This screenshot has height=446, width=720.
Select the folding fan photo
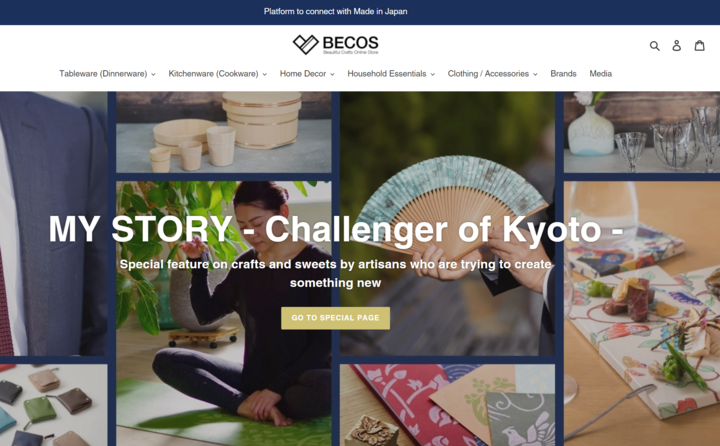(x=447, y=223)
